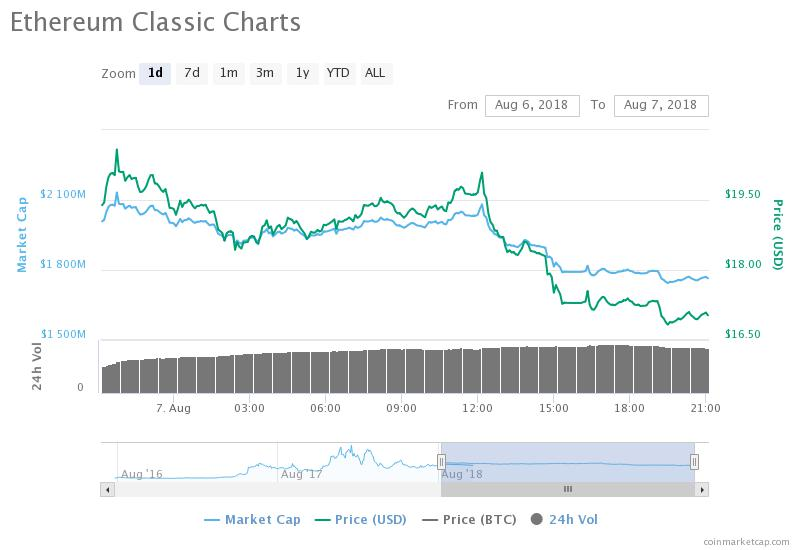800x550 pixels.
Task: Choose the 3m zoom option
Action: click(x=265, y=73)
